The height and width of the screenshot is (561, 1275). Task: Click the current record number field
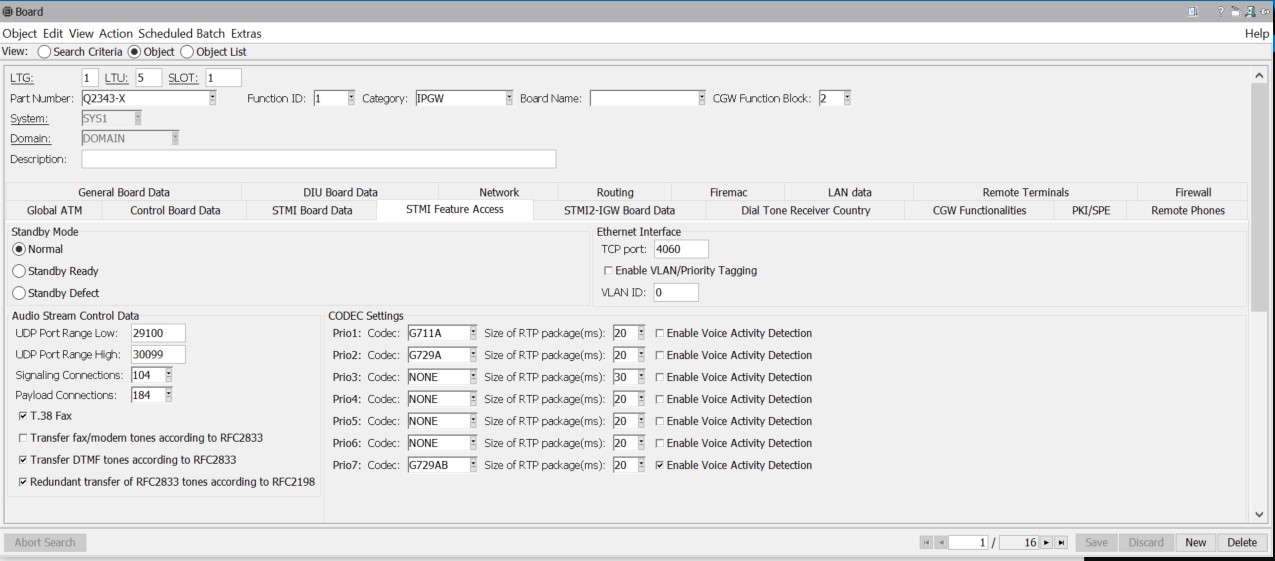click(x=968, y=542)
